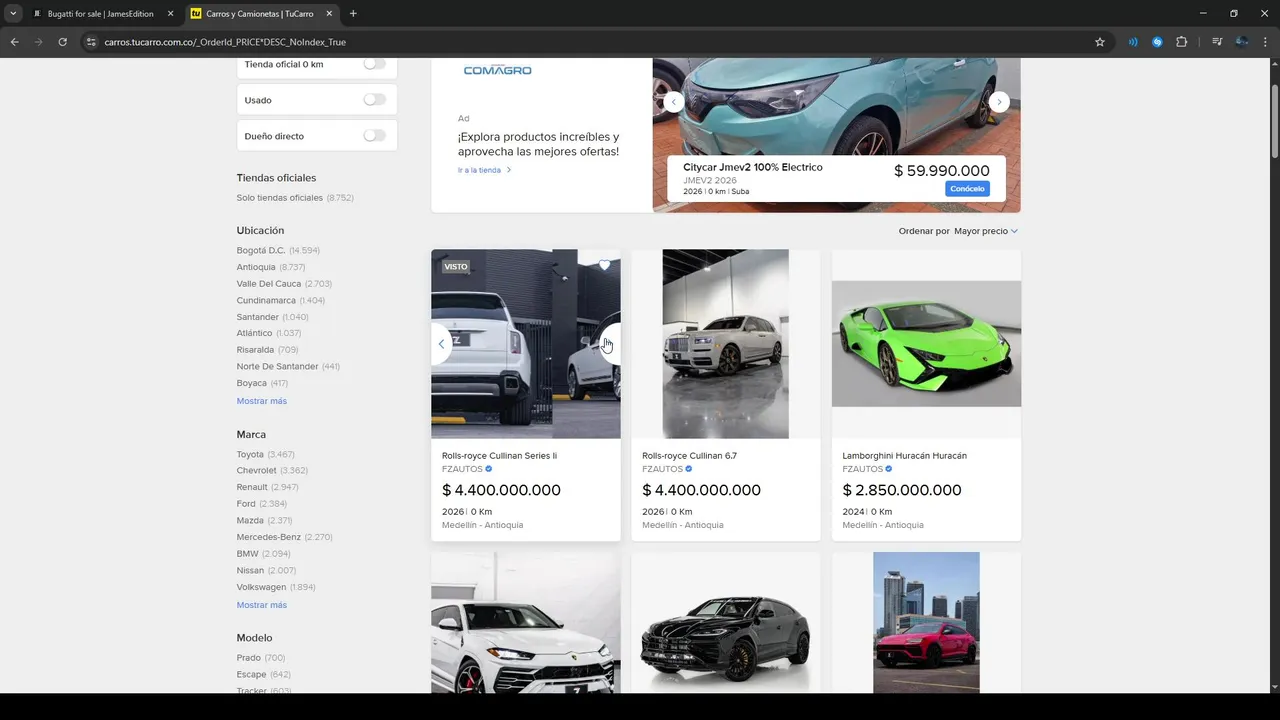The width and height of the screenshot is (1280, 720).
Task: Toggle the Usado filter switch
Action: (374, 100)
